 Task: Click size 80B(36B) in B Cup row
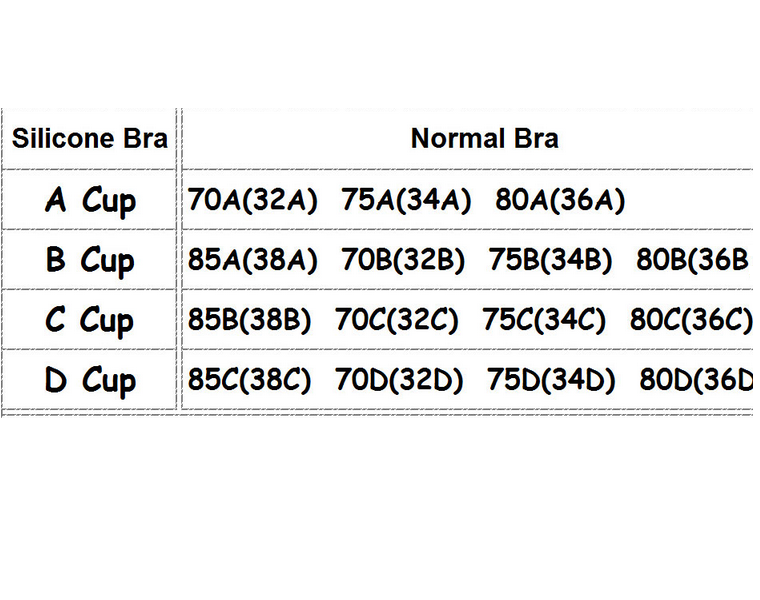[x=694, y=260]
